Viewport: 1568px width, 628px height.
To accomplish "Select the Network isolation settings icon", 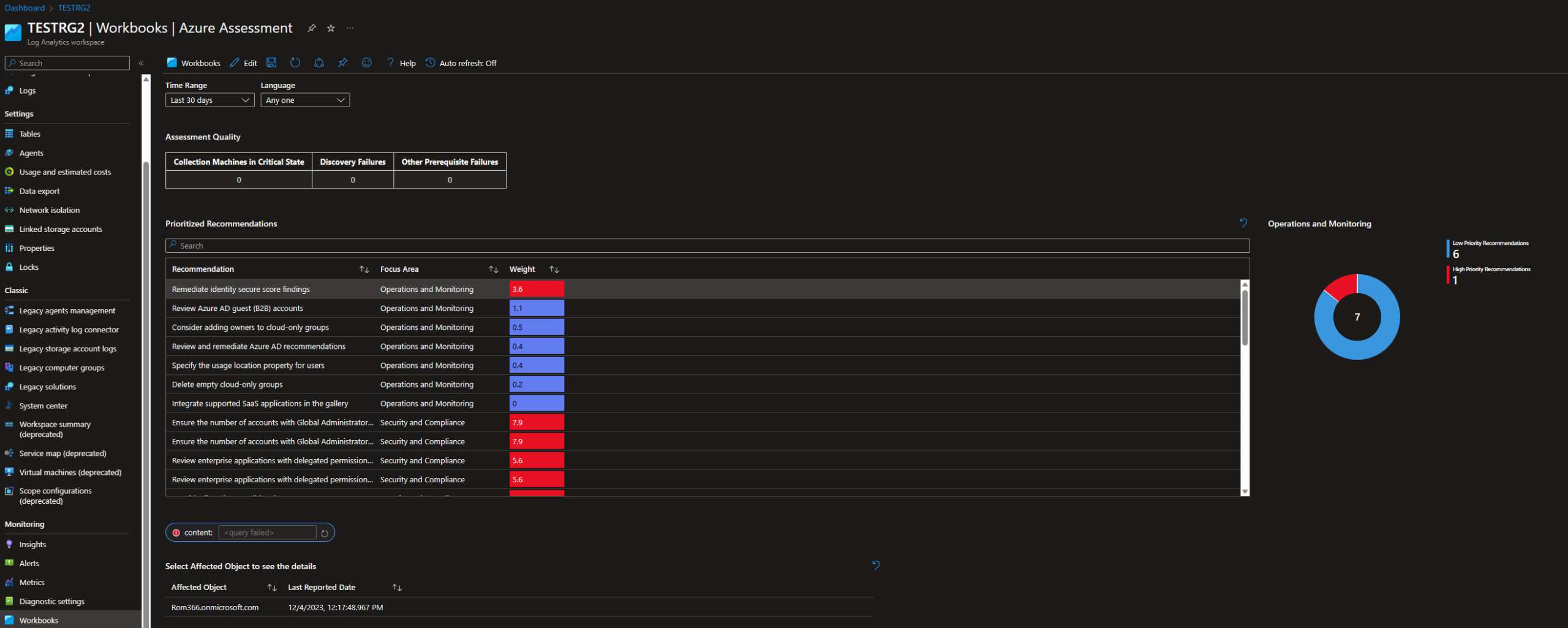I will [9, 209].
